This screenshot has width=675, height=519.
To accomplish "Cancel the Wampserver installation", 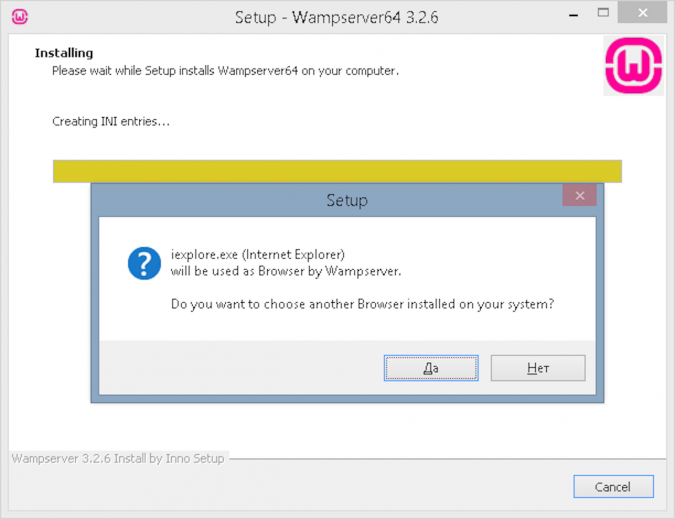I will (613, 487).
